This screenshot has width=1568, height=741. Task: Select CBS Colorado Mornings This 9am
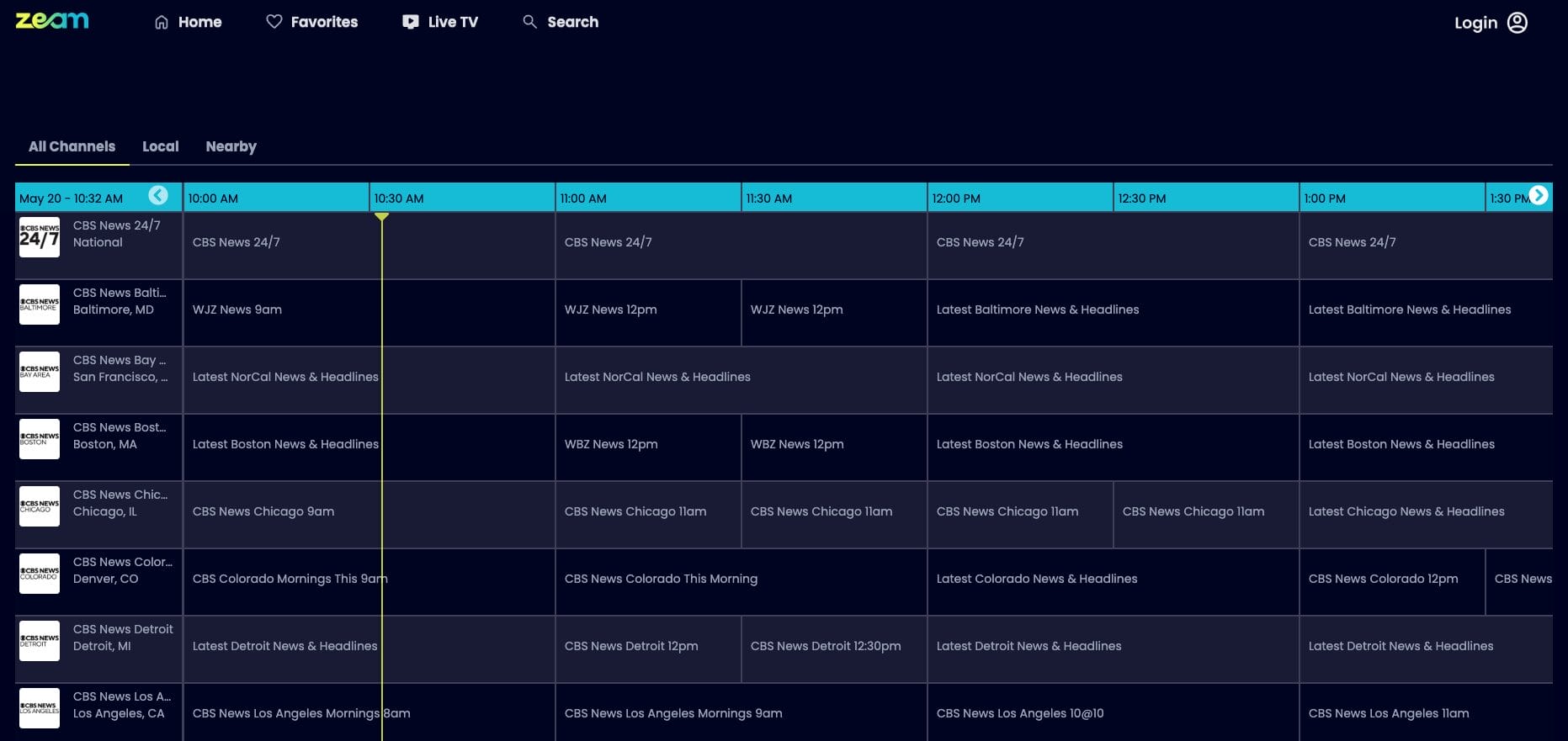(x=369, y=582)
